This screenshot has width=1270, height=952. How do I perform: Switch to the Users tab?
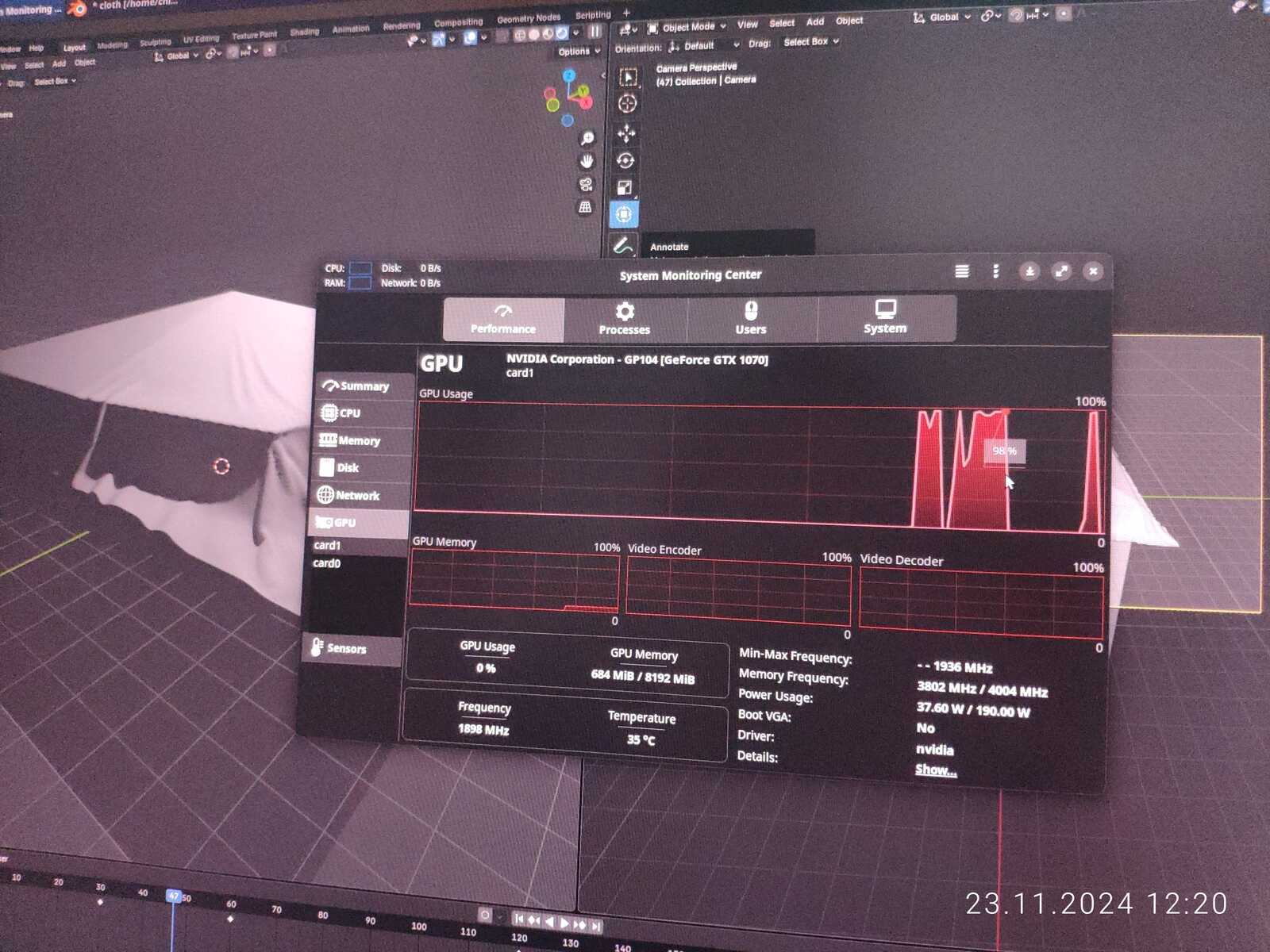tap(751, 318)
